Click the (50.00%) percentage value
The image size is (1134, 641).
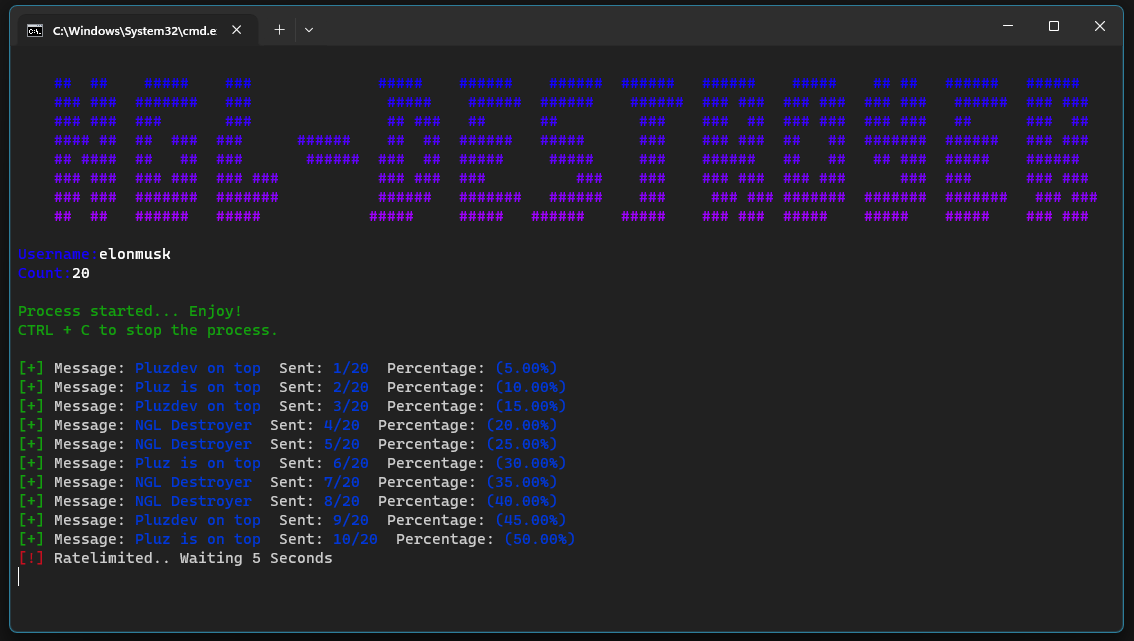click(540, 539)
